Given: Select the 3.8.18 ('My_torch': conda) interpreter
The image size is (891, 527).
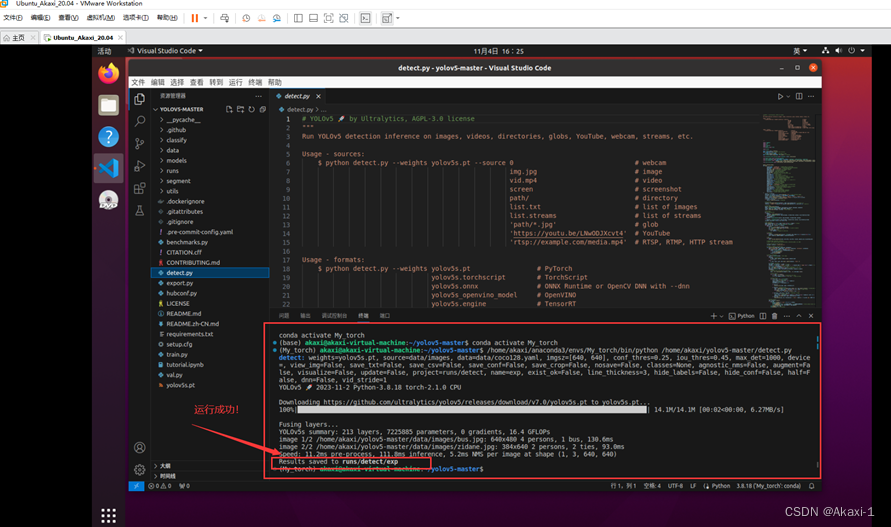Looking at the screenshot, I should 768,486.
